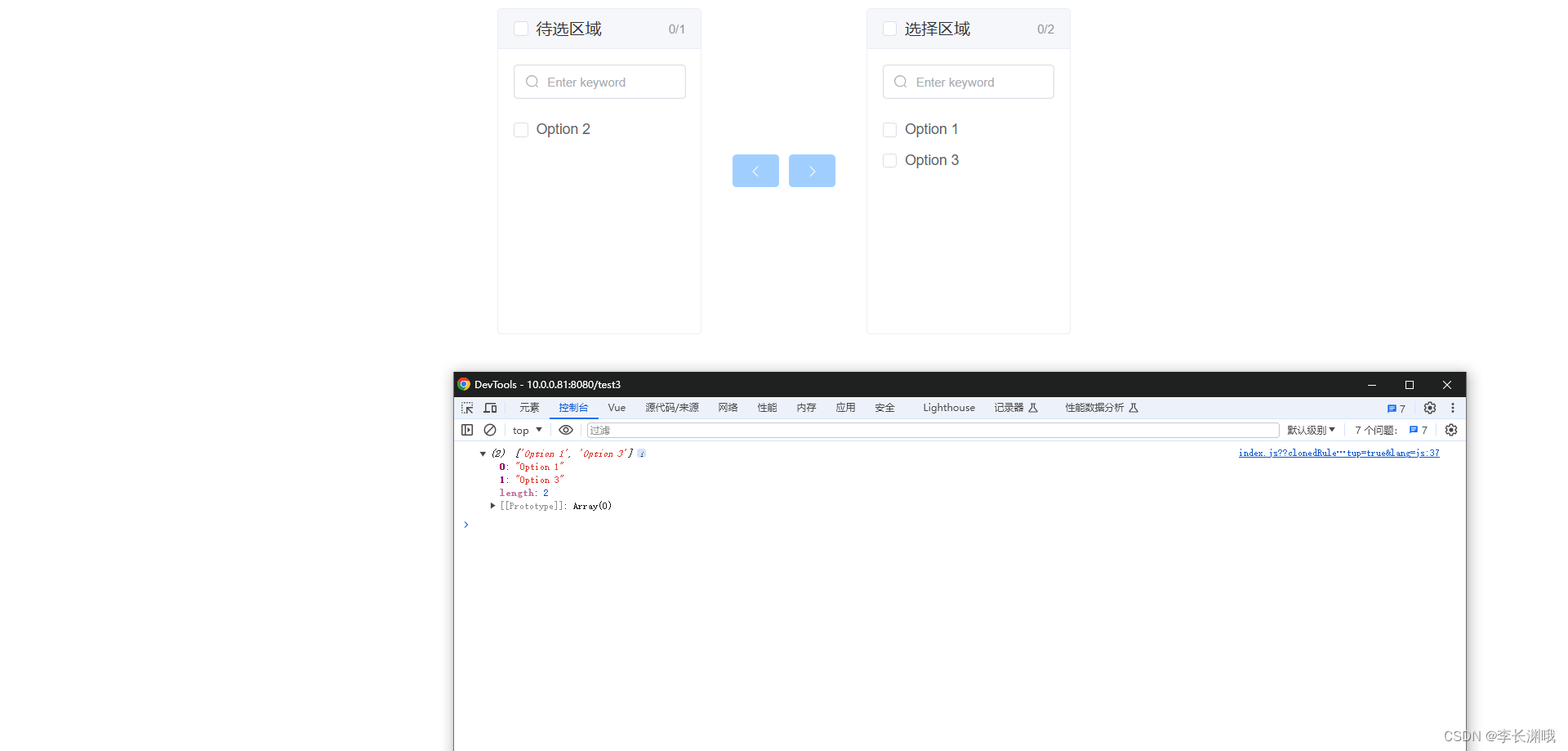
Task: Open the 默认级别 log level dropdown
Action: tap(1310, 430)
